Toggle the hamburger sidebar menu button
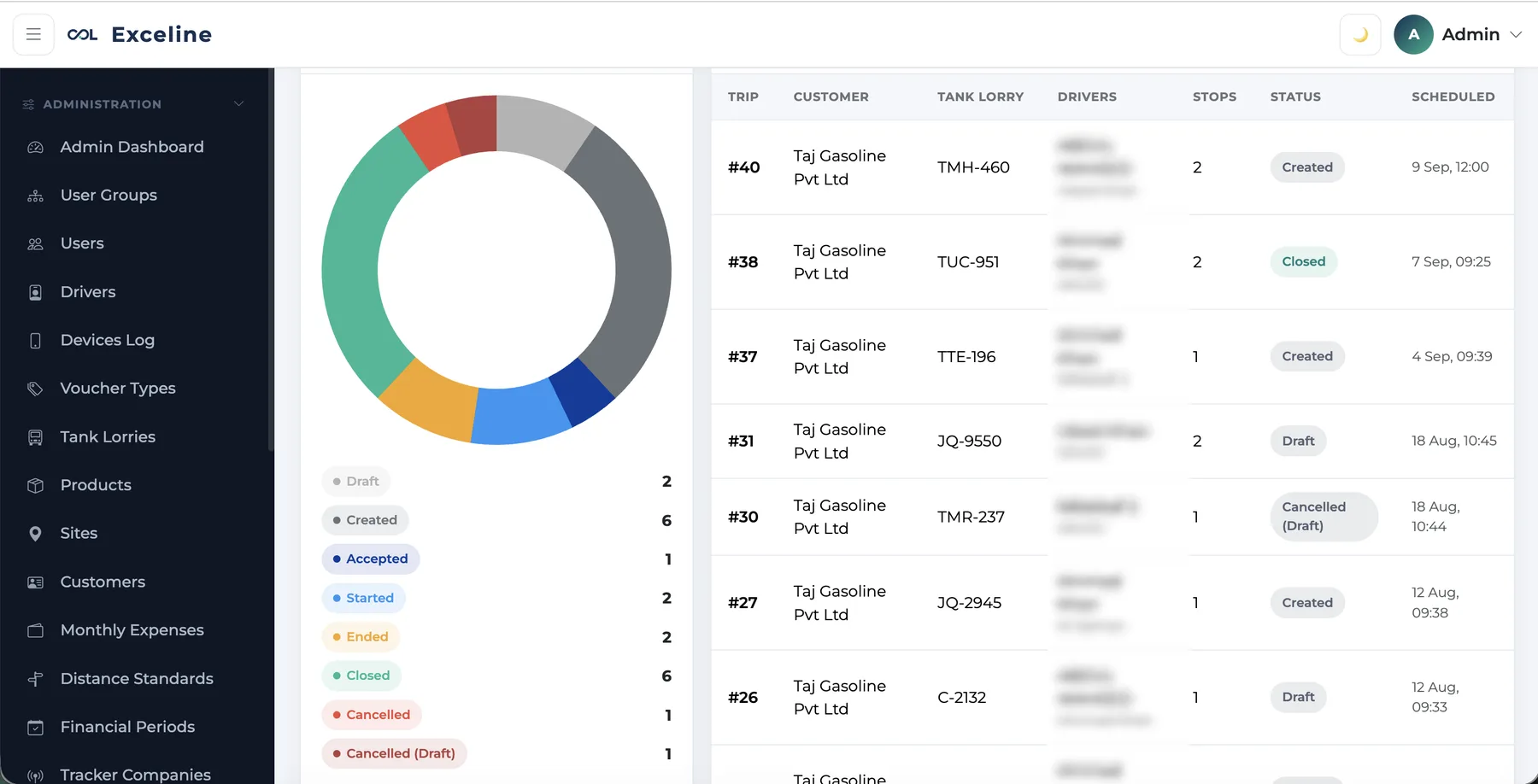The image size is (1538, 784). click(33, 34)
